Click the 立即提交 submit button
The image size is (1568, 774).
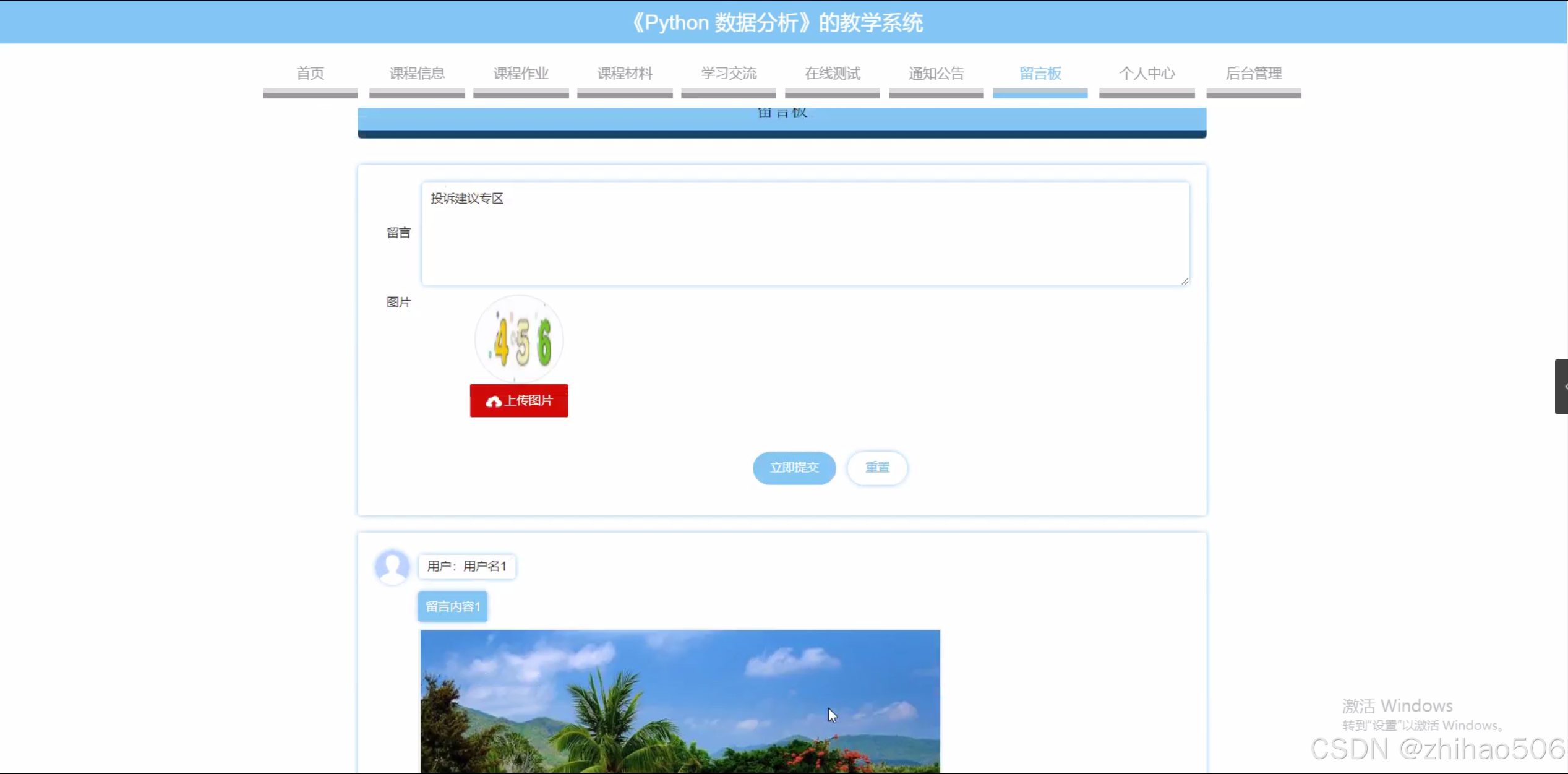794,468
